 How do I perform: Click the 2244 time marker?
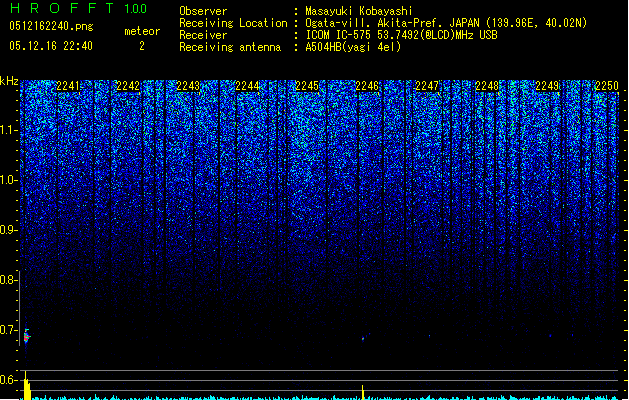point(247,86)
